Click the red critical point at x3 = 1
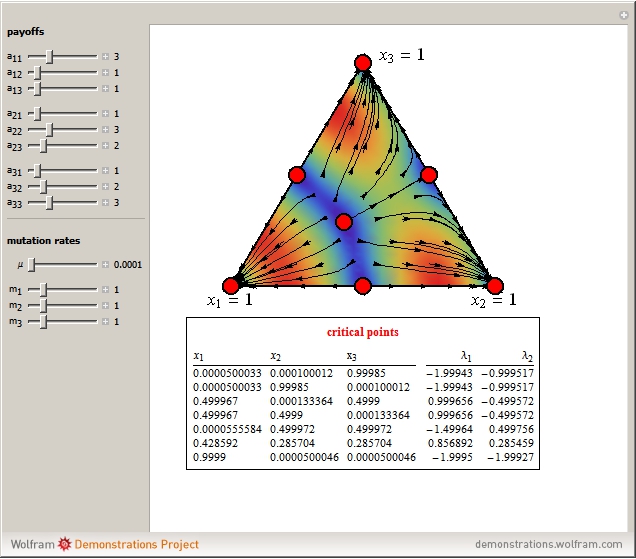636x559 pixels. tap(363, 63)
